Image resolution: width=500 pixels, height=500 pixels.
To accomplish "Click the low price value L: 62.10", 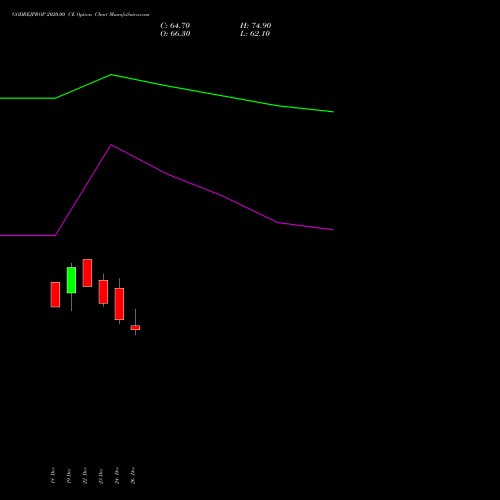I will [x=255, y=34].
